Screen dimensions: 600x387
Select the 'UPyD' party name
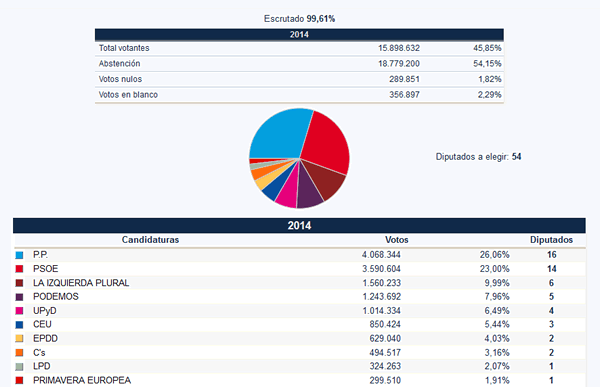(x=45, y=311)
